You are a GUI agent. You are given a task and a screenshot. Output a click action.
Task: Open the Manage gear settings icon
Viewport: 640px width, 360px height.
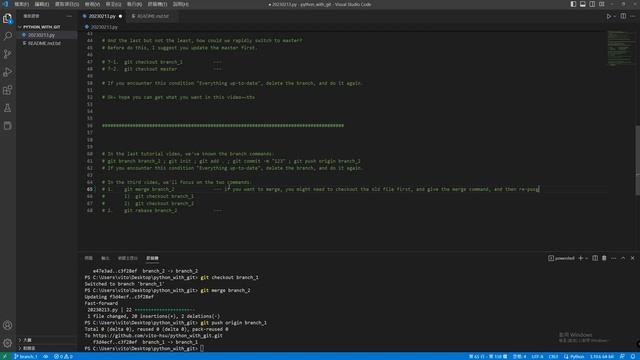(7, 343)
